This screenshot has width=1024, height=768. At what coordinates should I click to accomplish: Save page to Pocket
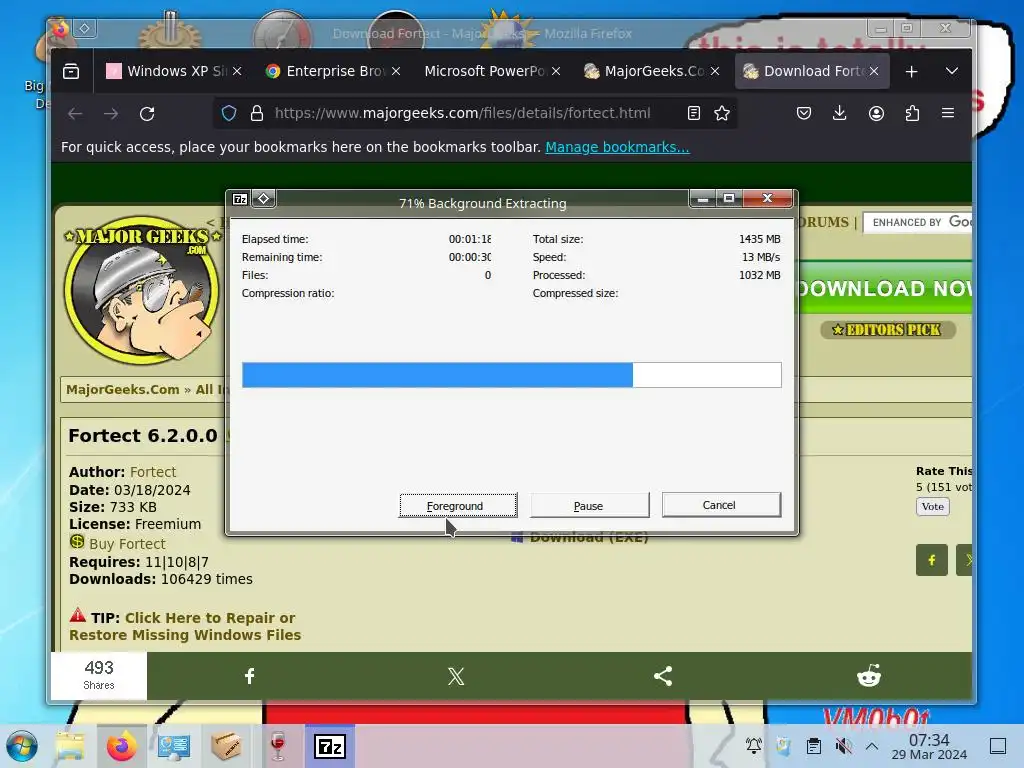click(x=804, y=113)
